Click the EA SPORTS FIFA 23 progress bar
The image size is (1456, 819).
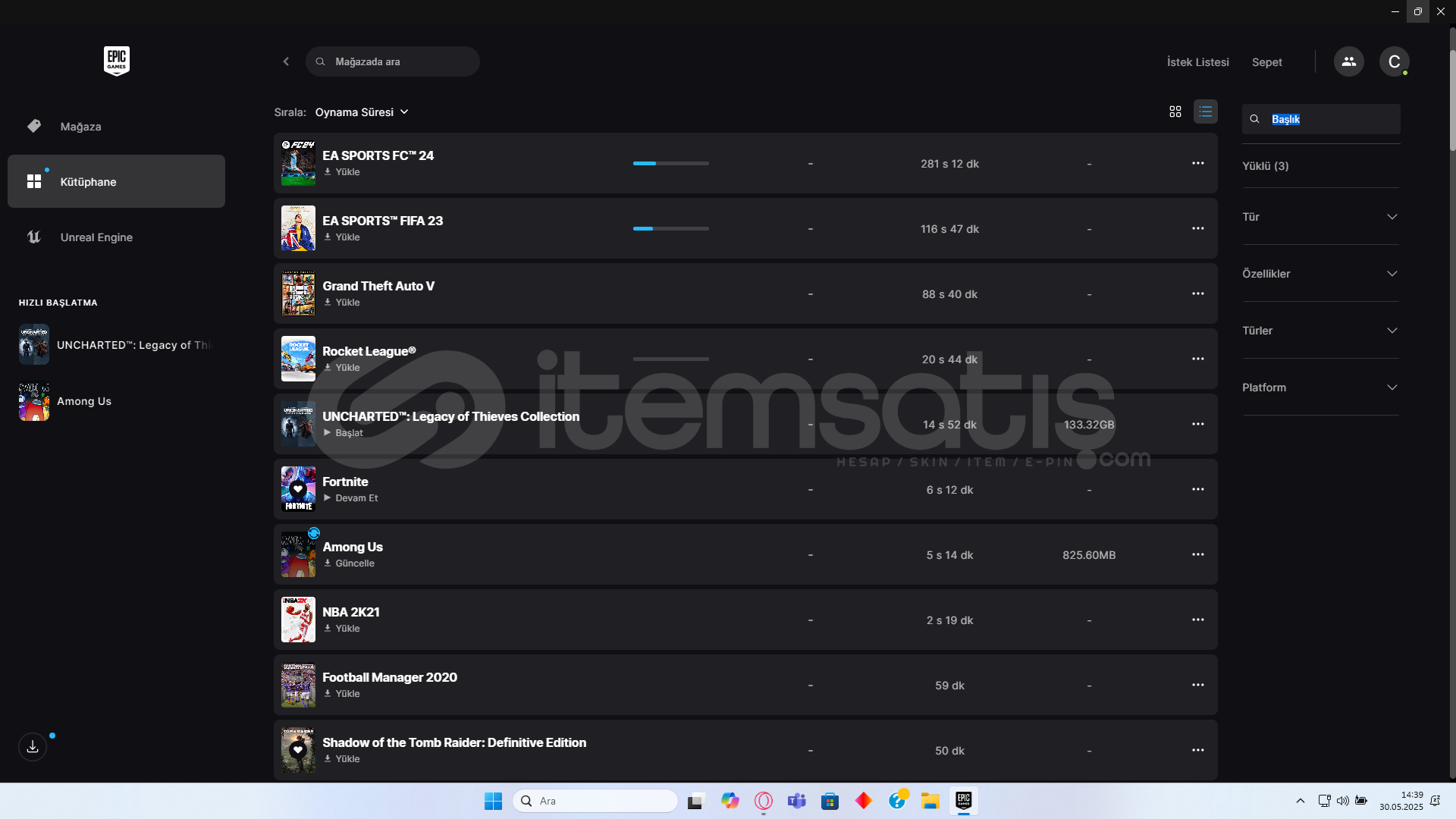point(671,228)
